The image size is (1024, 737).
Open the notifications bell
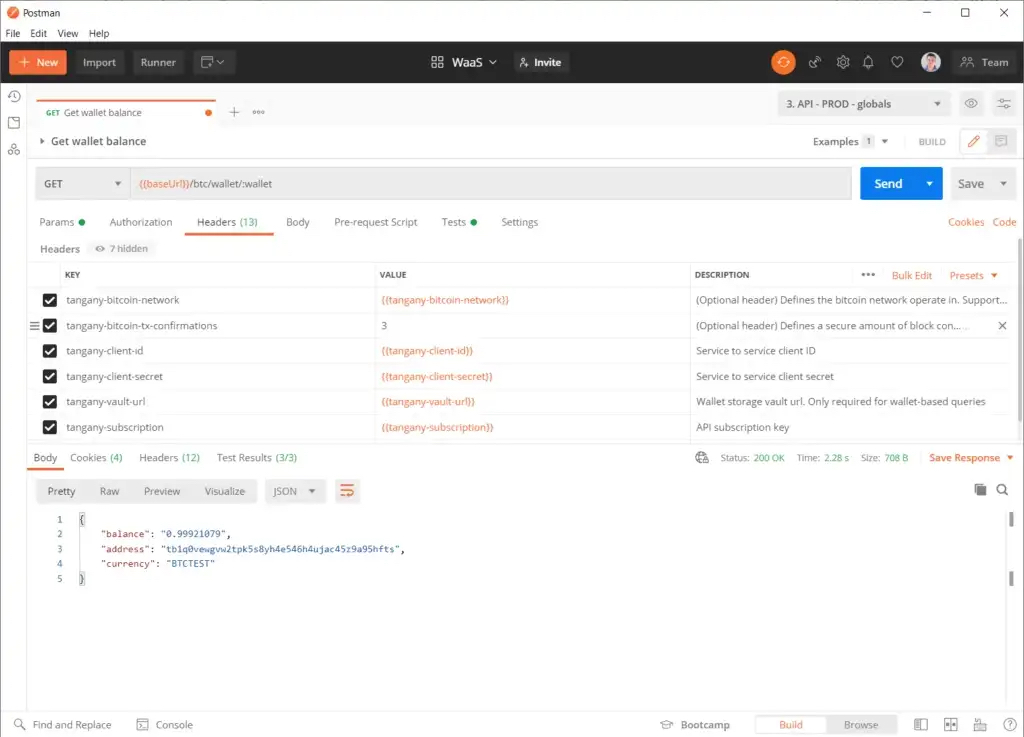click(868, 63)
